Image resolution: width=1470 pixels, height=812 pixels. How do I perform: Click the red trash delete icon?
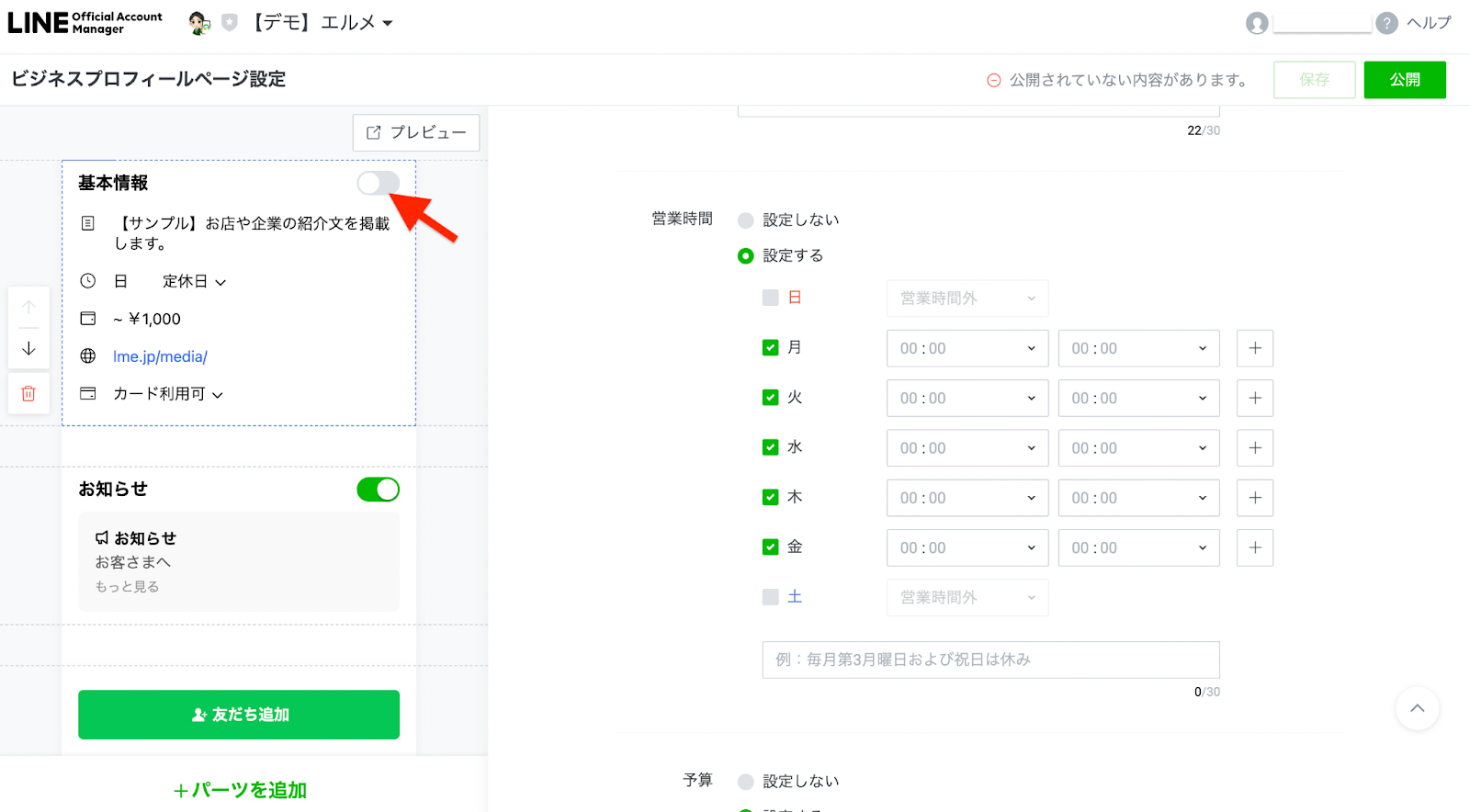click(x=28, y=393)
